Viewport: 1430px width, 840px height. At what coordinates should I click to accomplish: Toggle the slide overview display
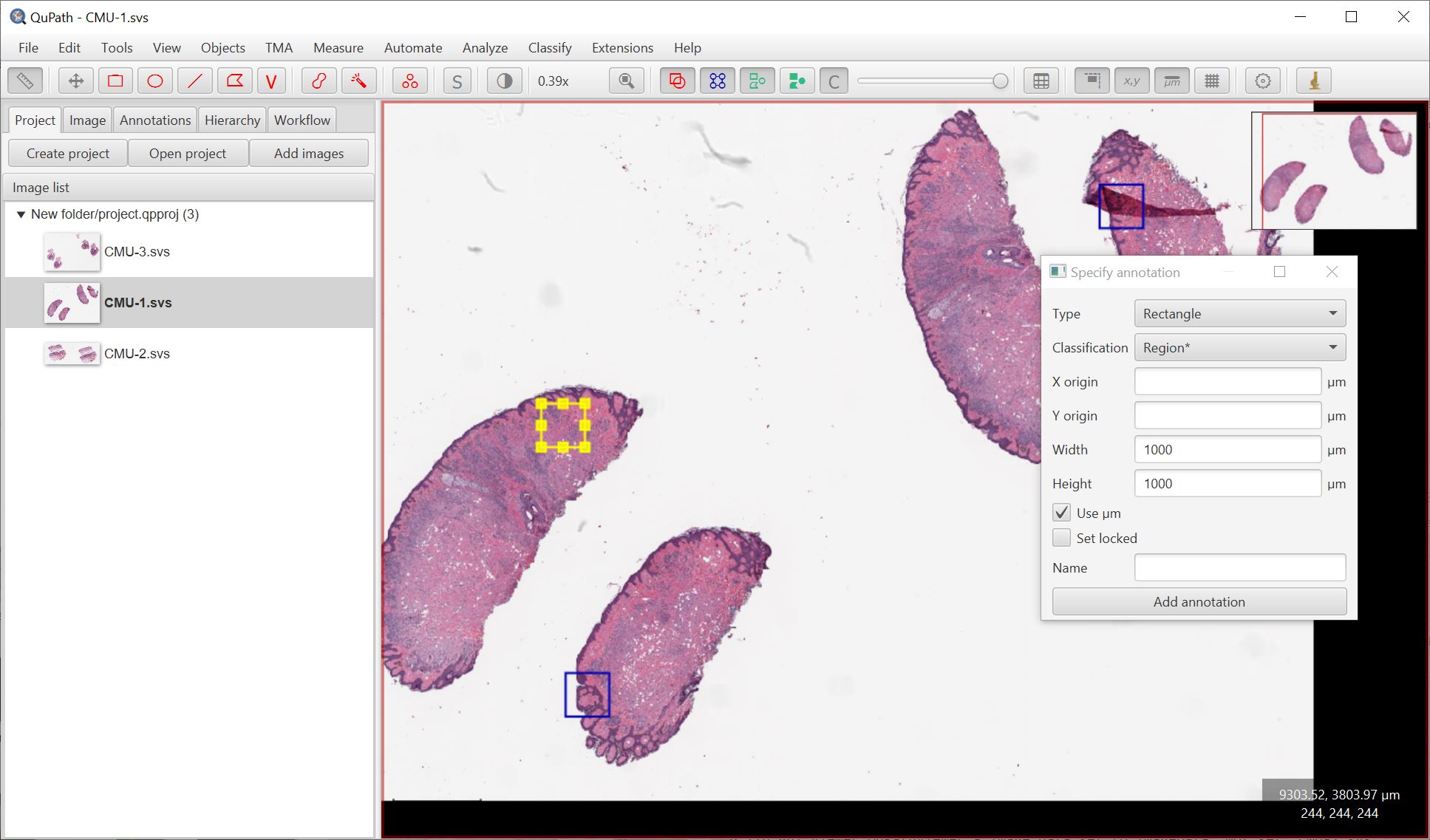pos(1092,81)
